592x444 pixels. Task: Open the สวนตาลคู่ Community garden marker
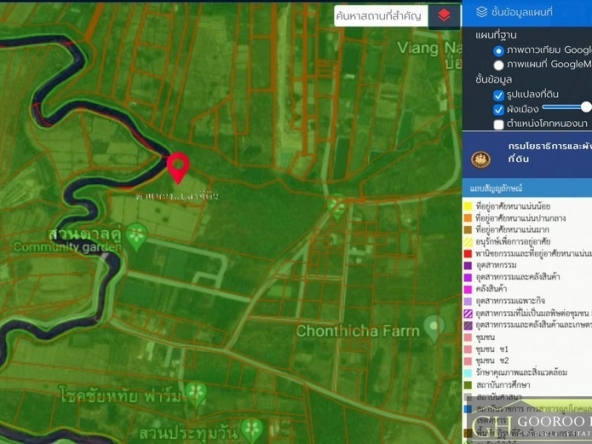click(137, 237)
